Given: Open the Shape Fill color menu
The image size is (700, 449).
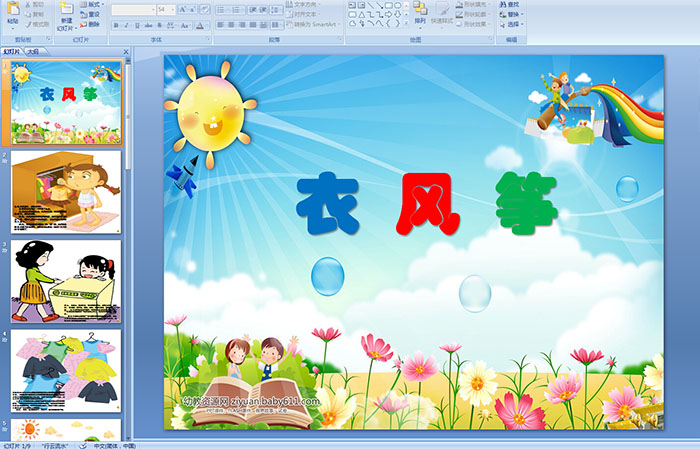Looking at the screenshot, I should (x=473, y=4).
